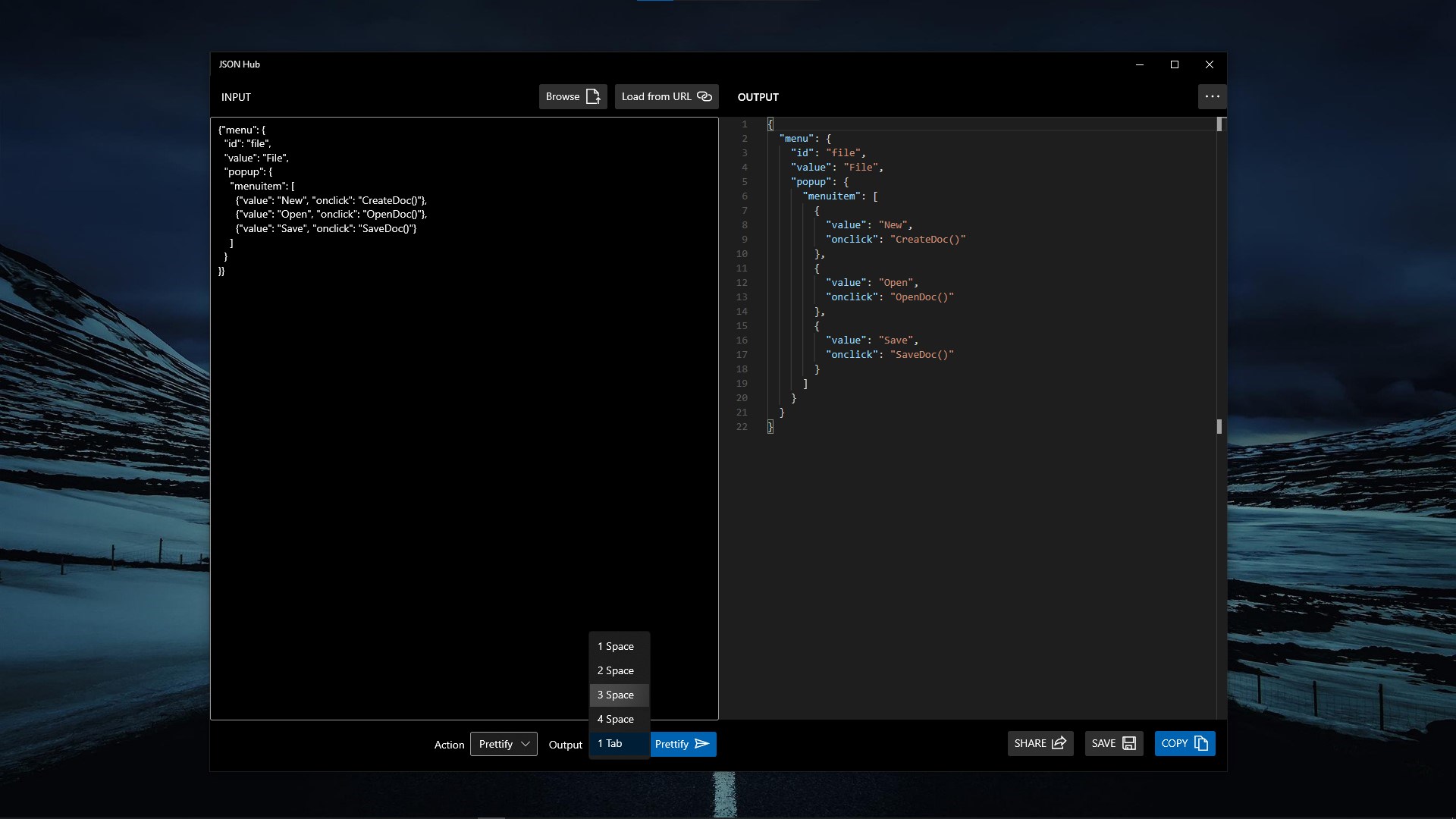This screenshot has height=819, width=1456.
Task: Click line 12 in the output editor
Action: (872, 283)
